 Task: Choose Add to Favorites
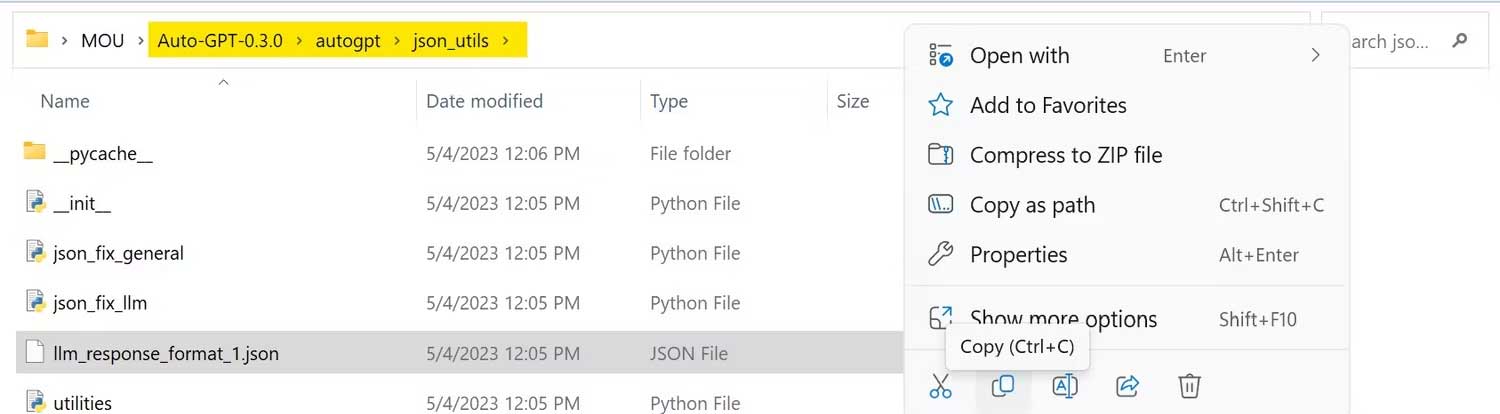(1047, 105)
